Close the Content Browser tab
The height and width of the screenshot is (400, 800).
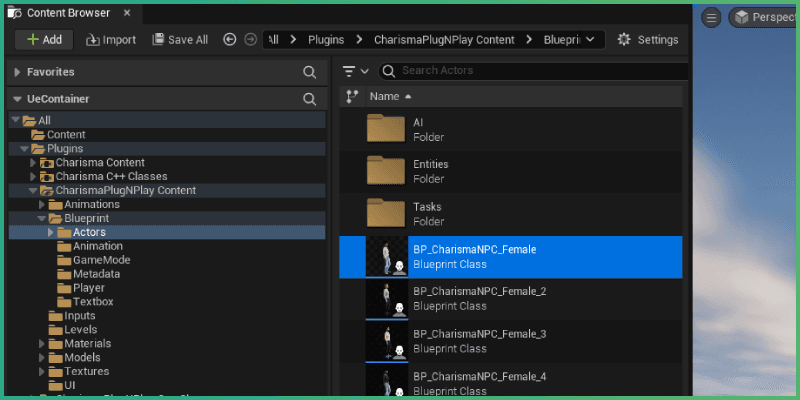coord(127,13)
